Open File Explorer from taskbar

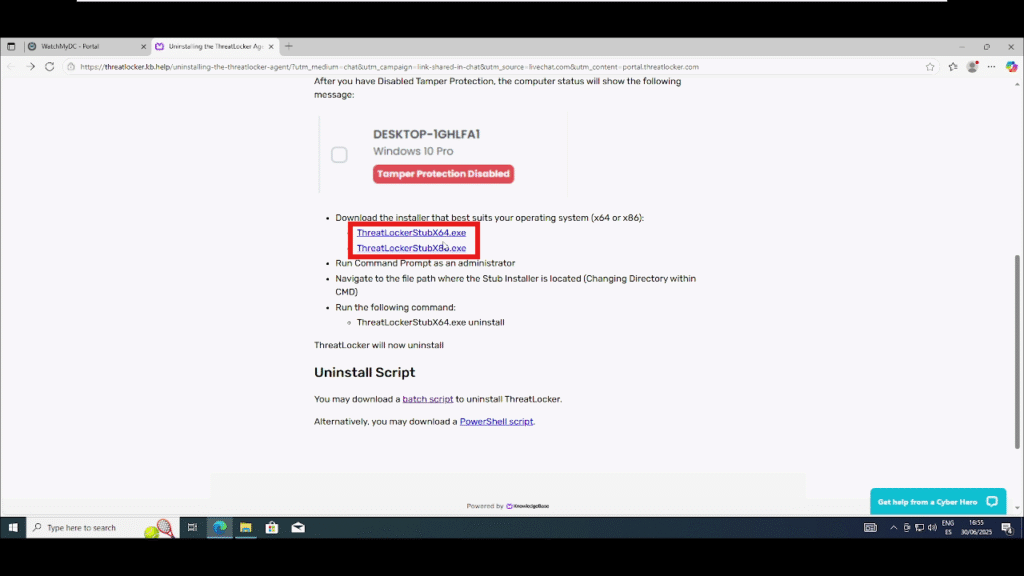click(x=246, y=528)
